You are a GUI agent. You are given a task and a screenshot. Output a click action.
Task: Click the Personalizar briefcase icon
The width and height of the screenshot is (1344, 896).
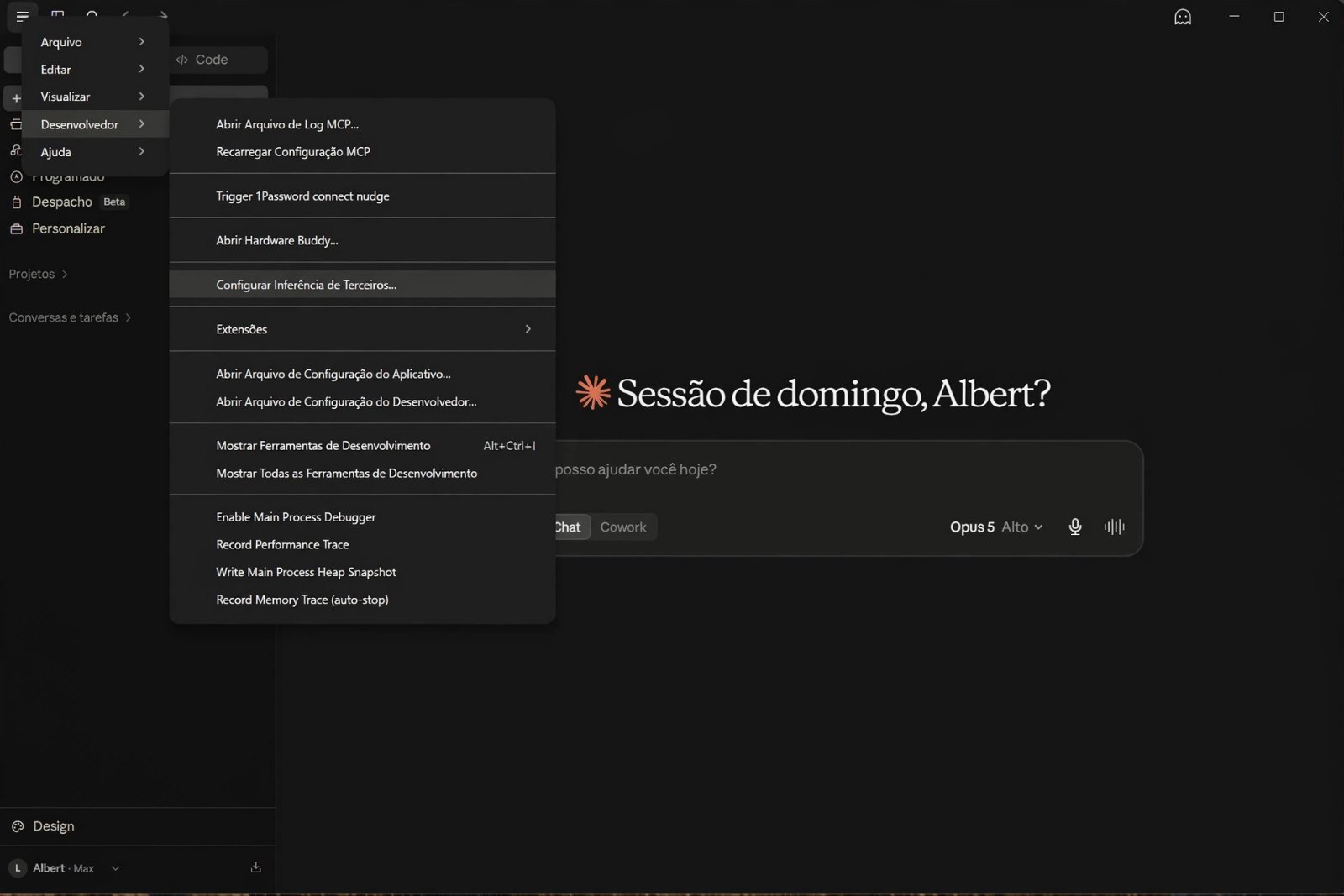tap(16, 228)
